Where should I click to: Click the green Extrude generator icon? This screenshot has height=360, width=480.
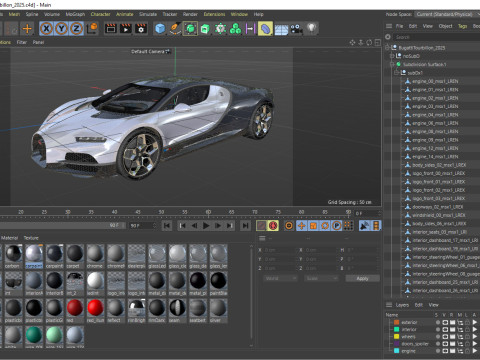[205, 29]
